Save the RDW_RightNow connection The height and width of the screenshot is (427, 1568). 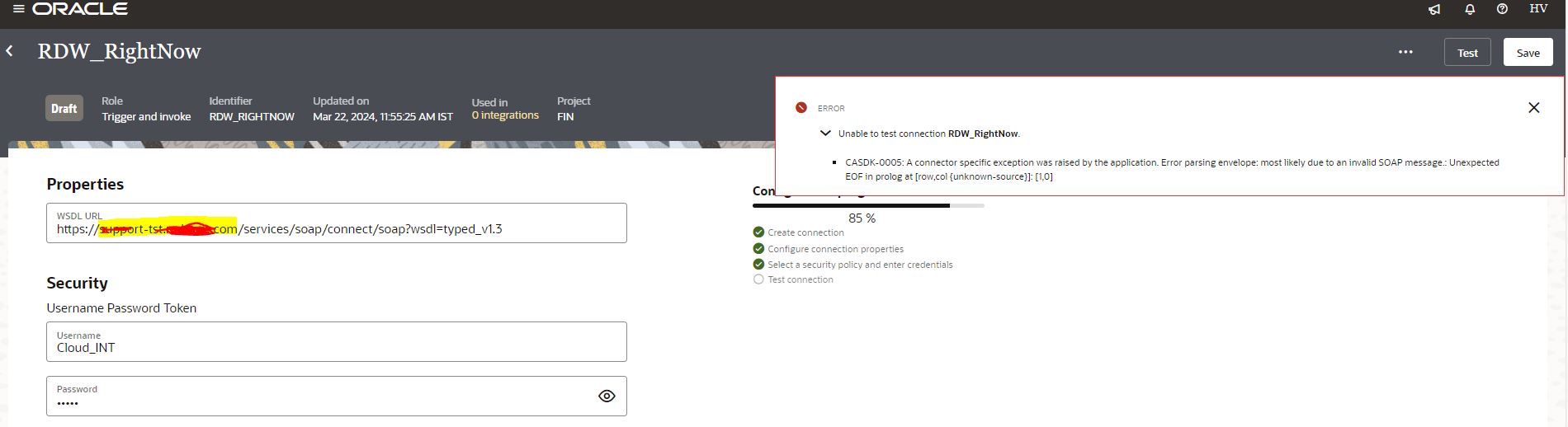1528,53
